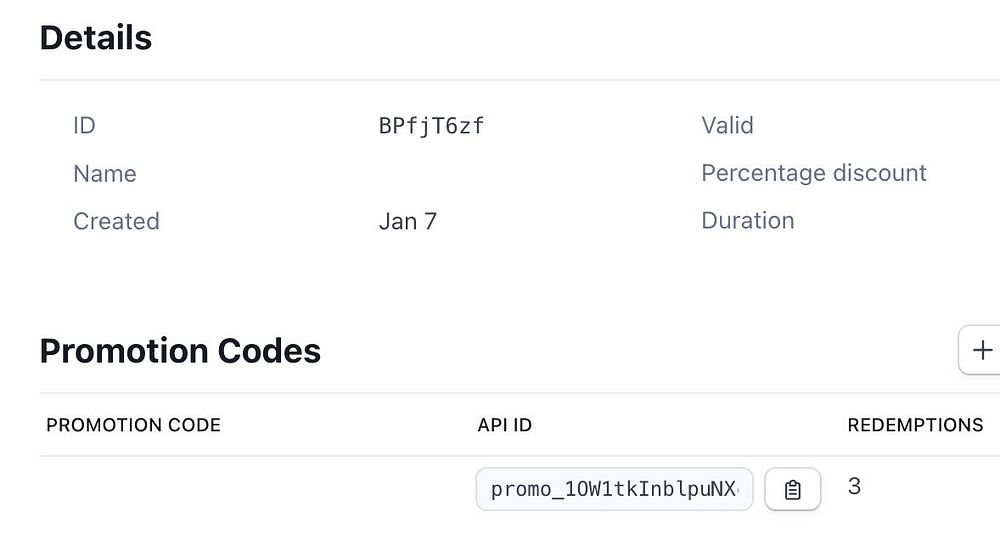Click the redemptions count of 3
1000x552 pixels.
click(x=854, y=487)
